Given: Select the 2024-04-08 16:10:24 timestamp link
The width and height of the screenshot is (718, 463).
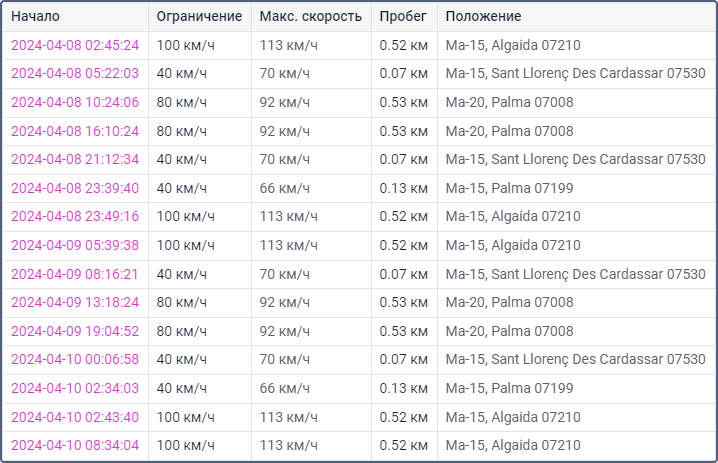Looking at the screenshot, I should point(75,131).
